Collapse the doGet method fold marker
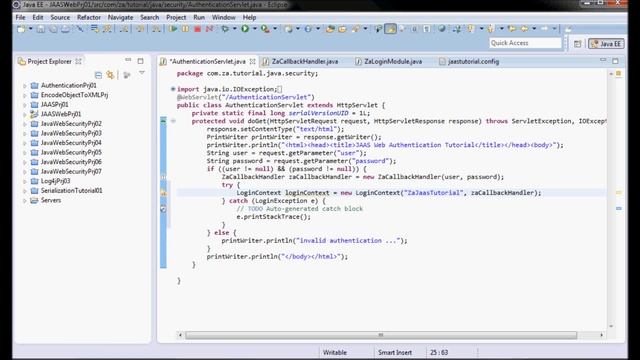This screenshot has height=360, width=640. click(x=173, y=121)
